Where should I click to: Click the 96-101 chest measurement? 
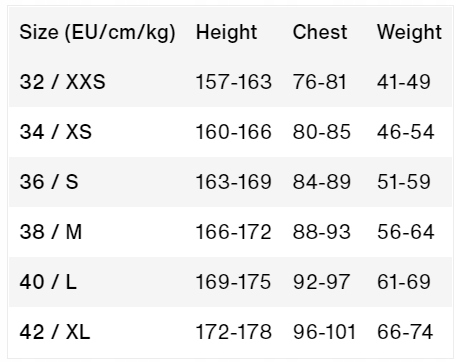click(324, 332)
